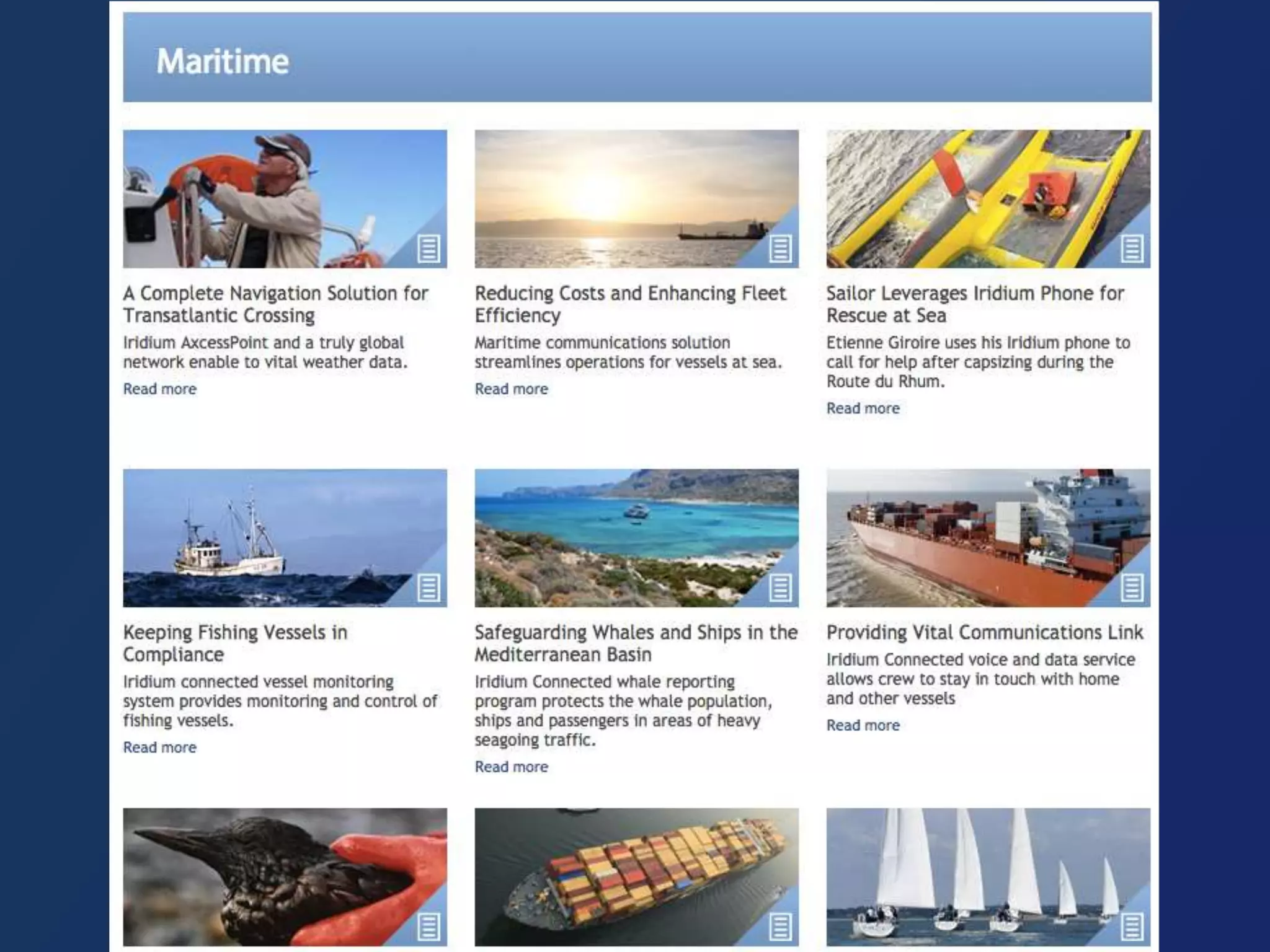This screenshot has width=1270, height=952.
Task: Click document icon on sailor navigation image
Action: [x=429, y=249]
